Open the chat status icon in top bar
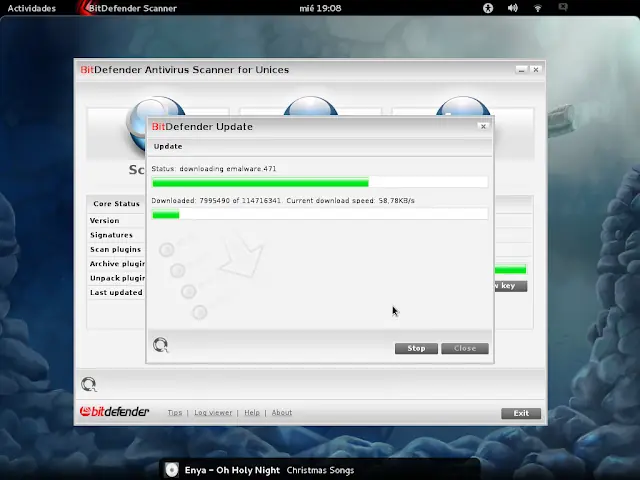Image resolution: width=640 pixels, height=480 pixels. [x=563, y=7]
